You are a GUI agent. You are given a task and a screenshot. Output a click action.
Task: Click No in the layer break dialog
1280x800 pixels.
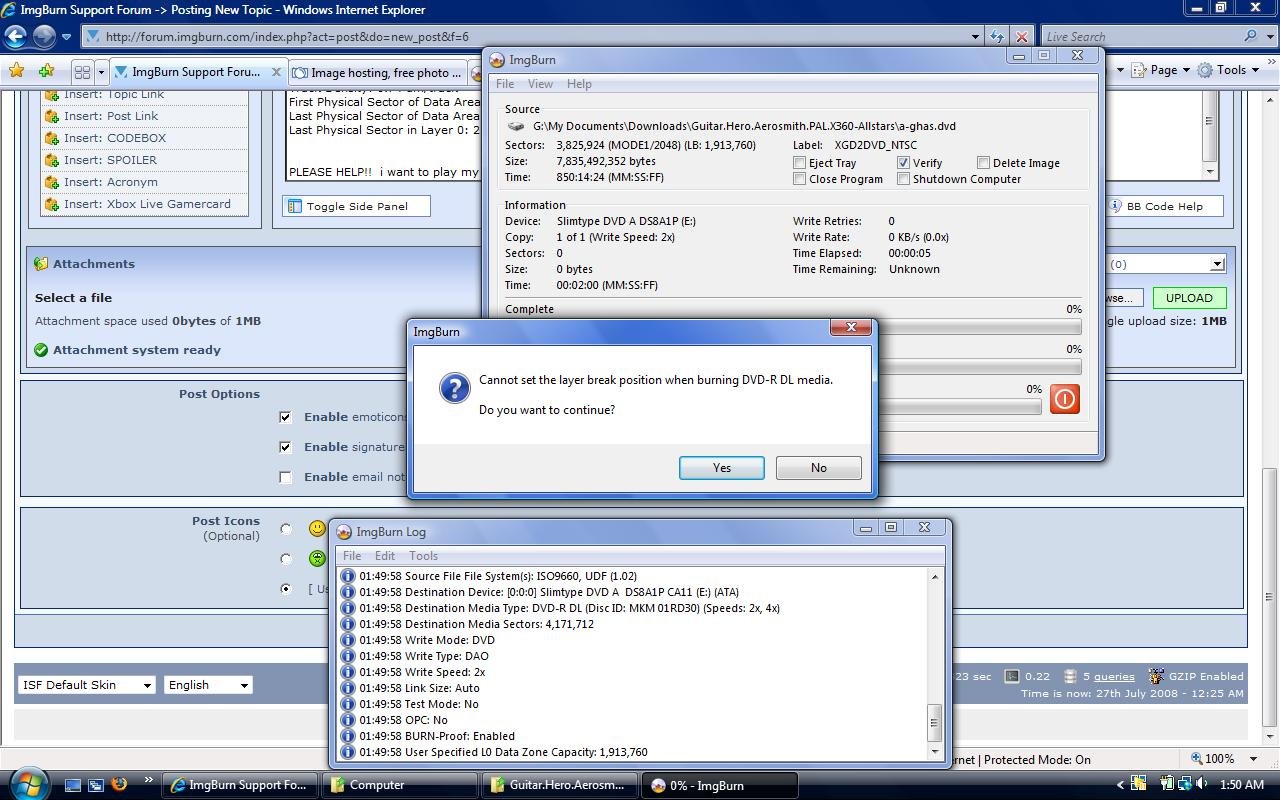point(819,468)
